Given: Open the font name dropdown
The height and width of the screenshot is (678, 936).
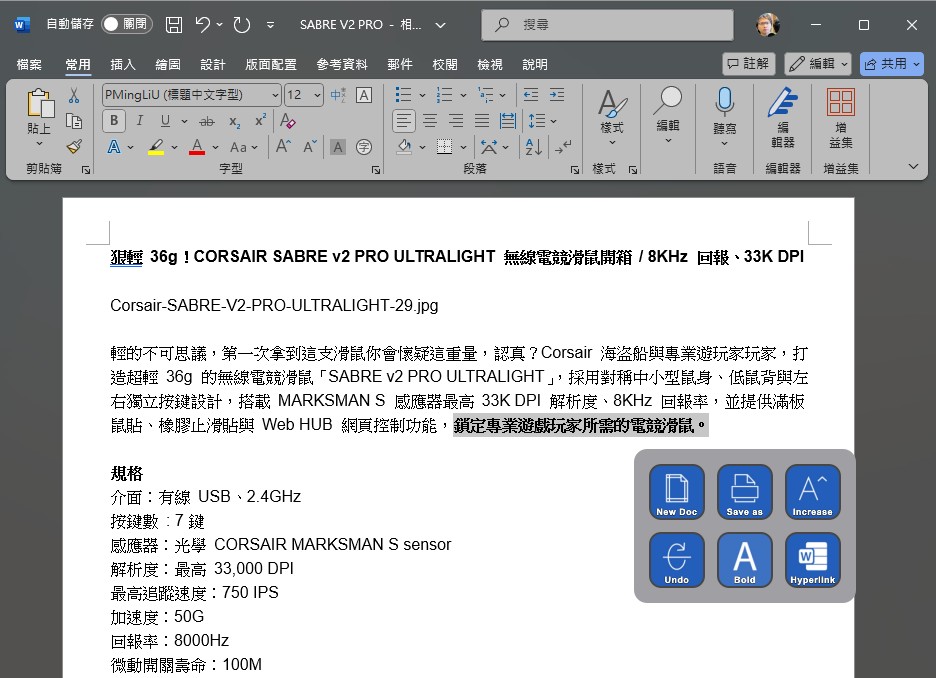Looking at the screenshot, I should [x=275, y=95].
